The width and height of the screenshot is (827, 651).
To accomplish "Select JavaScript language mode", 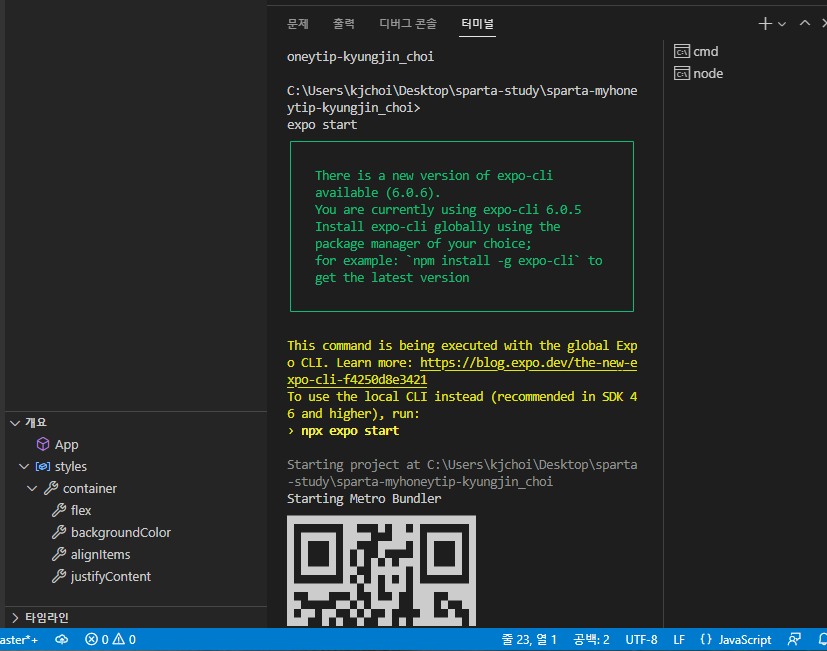I will tap(745, 640).
